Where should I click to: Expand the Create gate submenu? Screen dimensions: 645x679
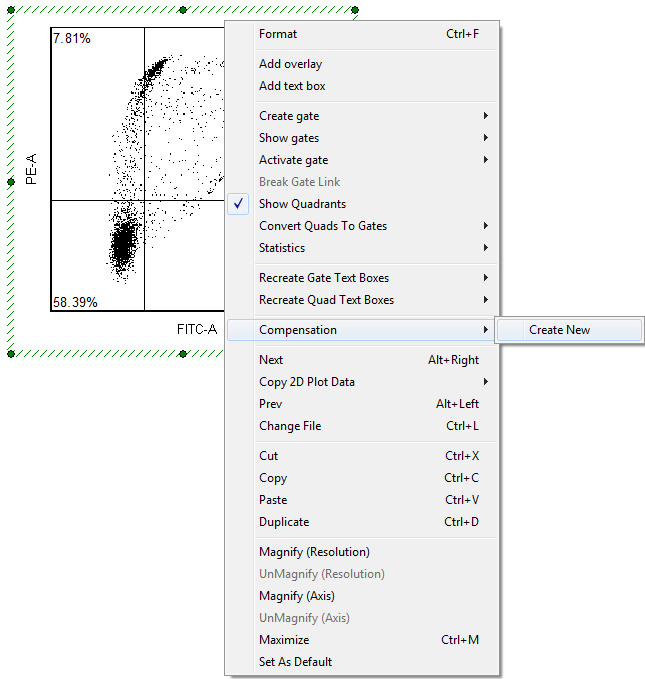pyautogui.click(x=289, y=116)
